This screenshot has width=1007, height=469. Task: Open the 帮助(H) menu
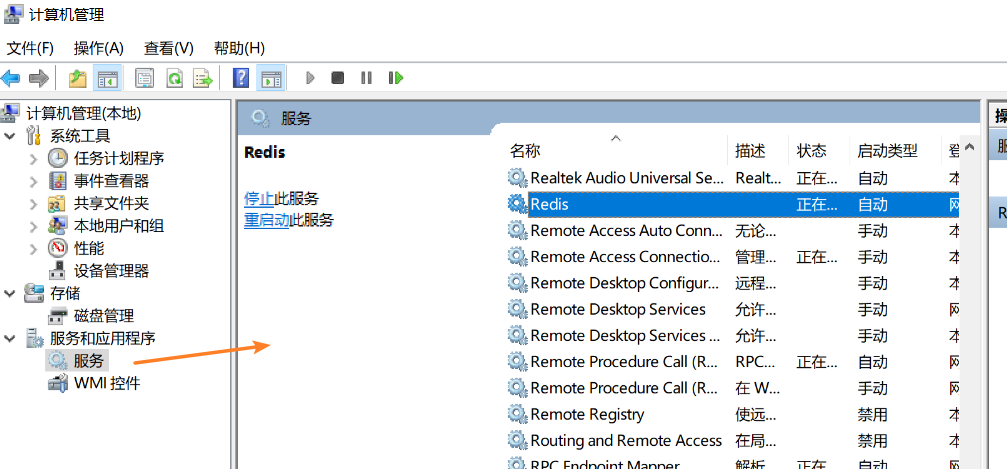coord(239,48)
